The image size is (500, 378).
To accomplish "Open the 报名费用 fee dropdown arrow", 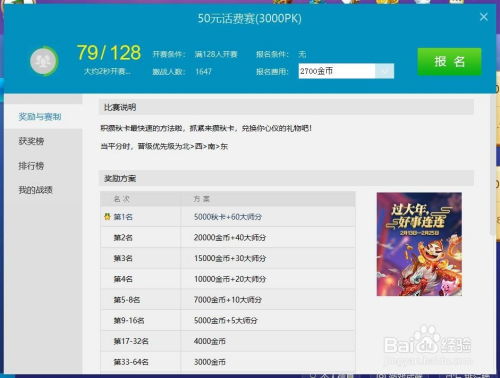I will [384, 71].
